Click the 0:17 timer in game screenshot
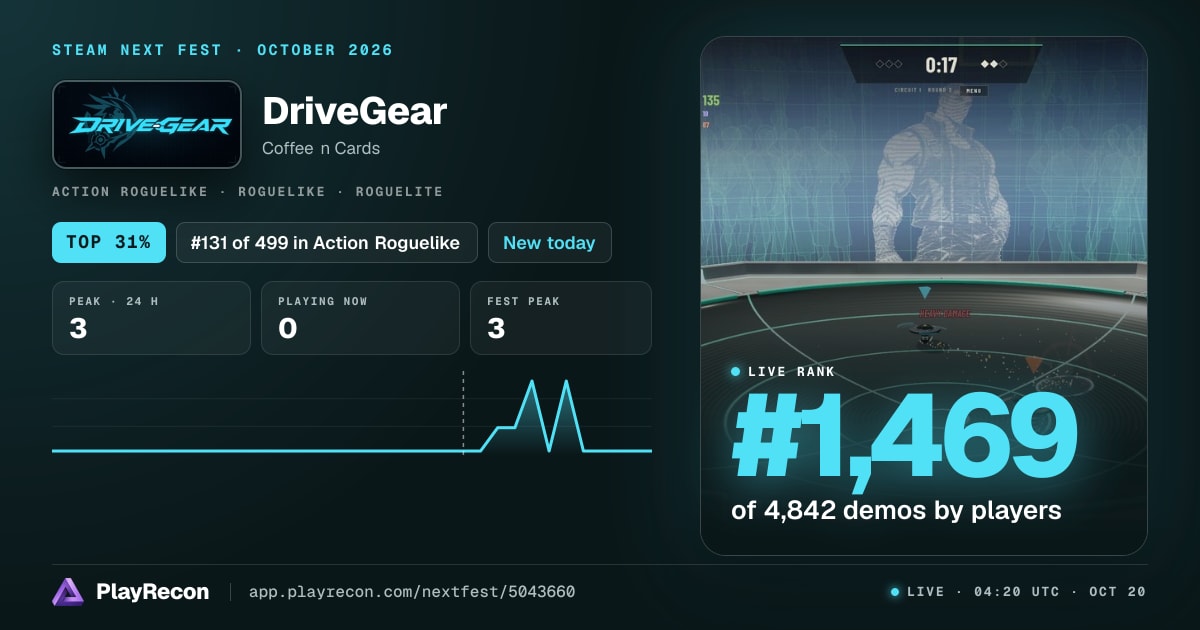The width and height of the screenshot is (1200, 630). 941,66
